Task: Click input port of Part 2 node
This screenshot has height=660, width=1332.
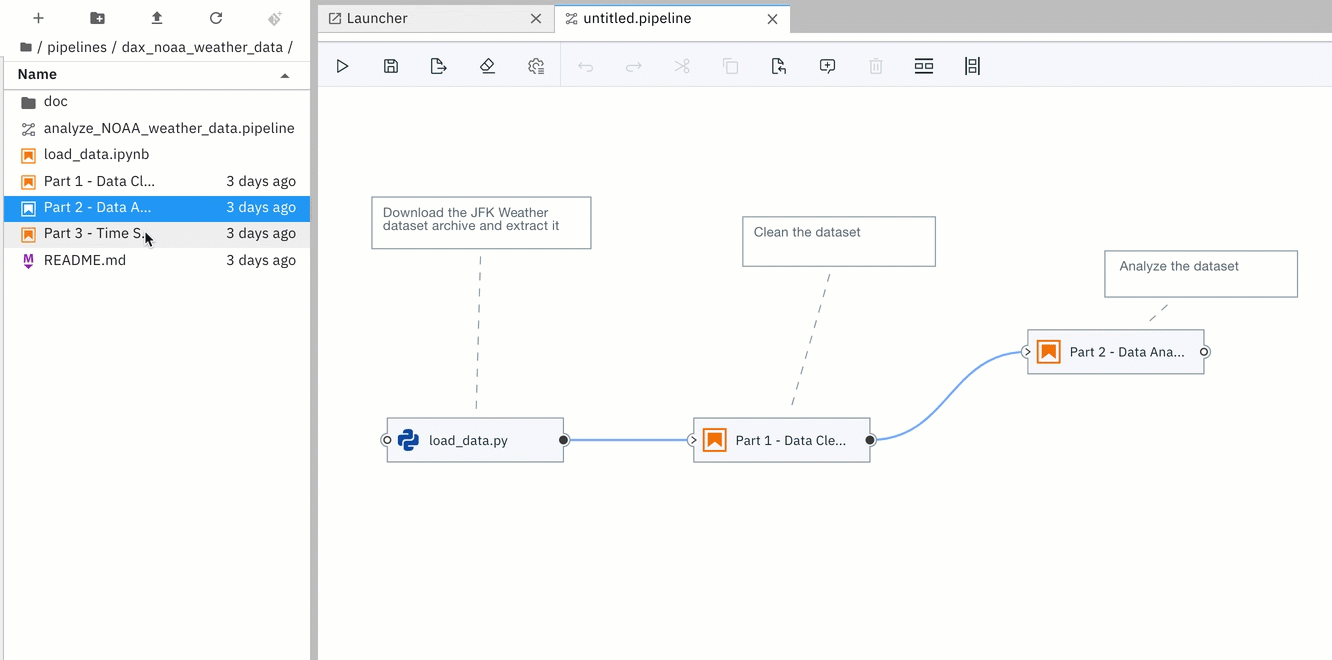Action: pos(1027,352)
